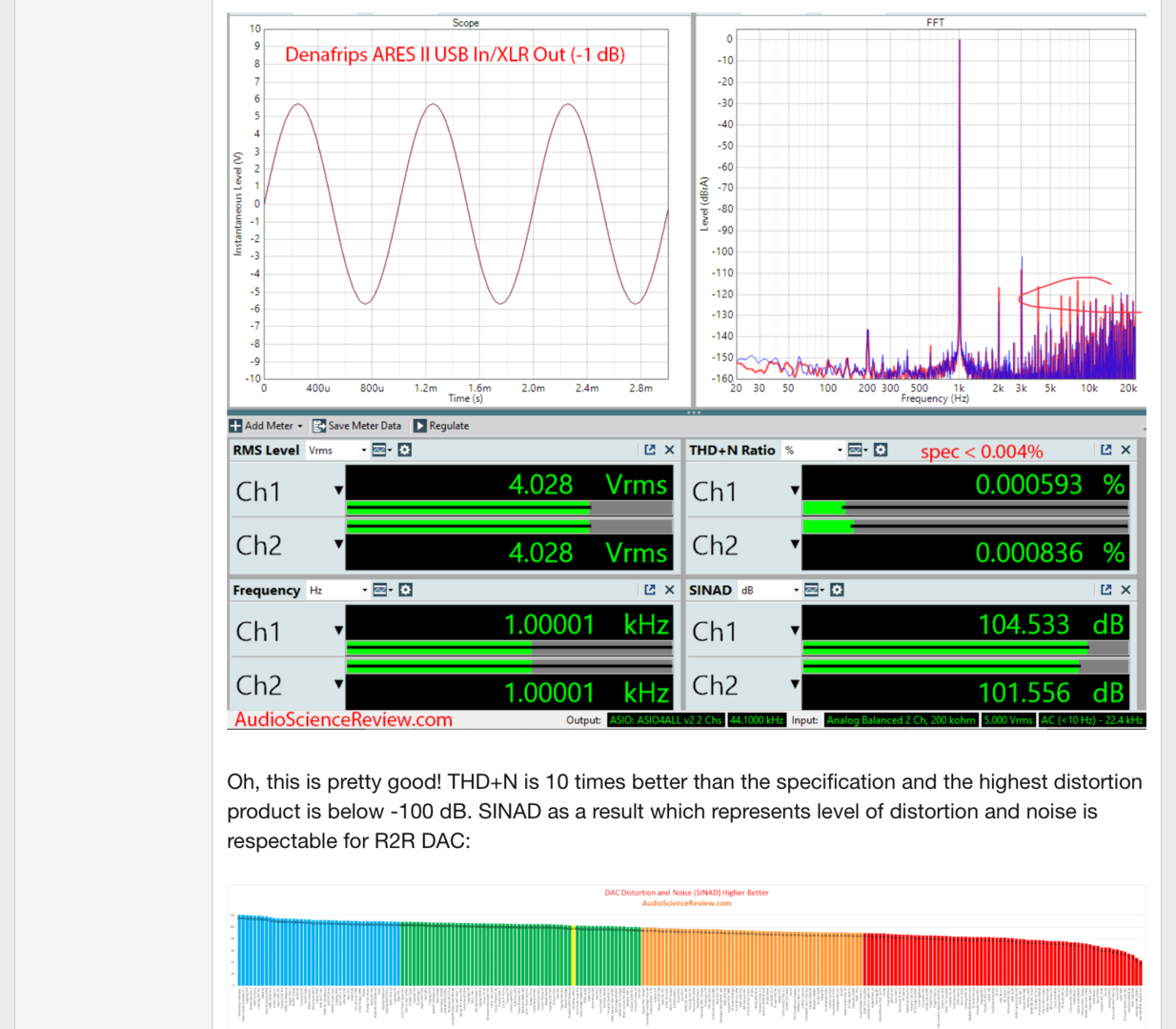Click Ch1 SINAD green bar
Screen dimensions: 1176x1029
(x=966, y=648)
